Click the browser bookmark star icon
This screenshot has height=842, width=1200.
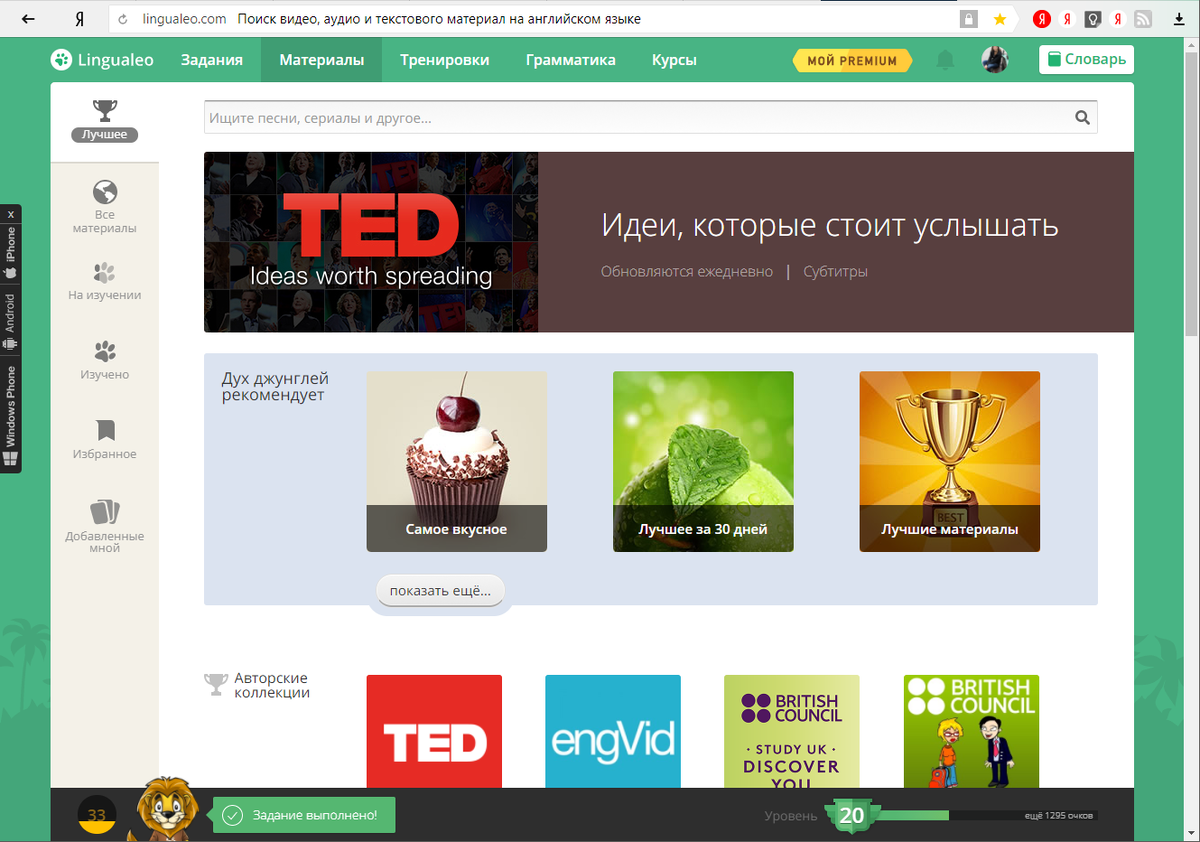tap(999, 19)
